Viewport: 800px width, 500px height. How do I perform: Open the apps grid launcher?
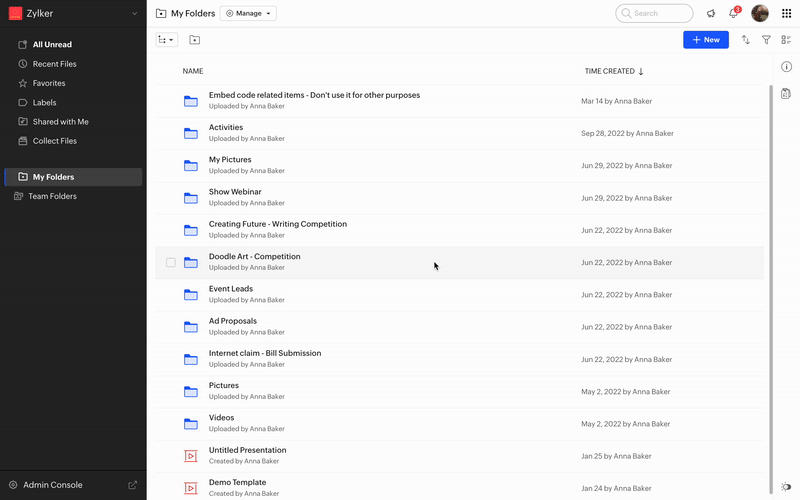coord(786,14)
